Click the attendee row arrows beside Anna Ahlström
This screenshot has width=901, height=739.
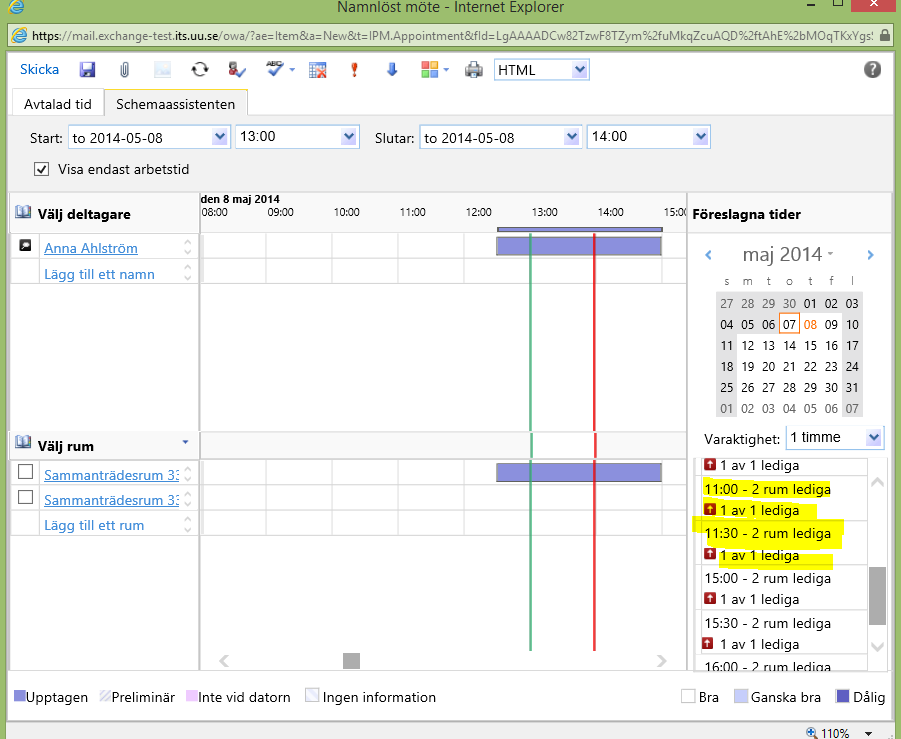[x=187, y=247]
